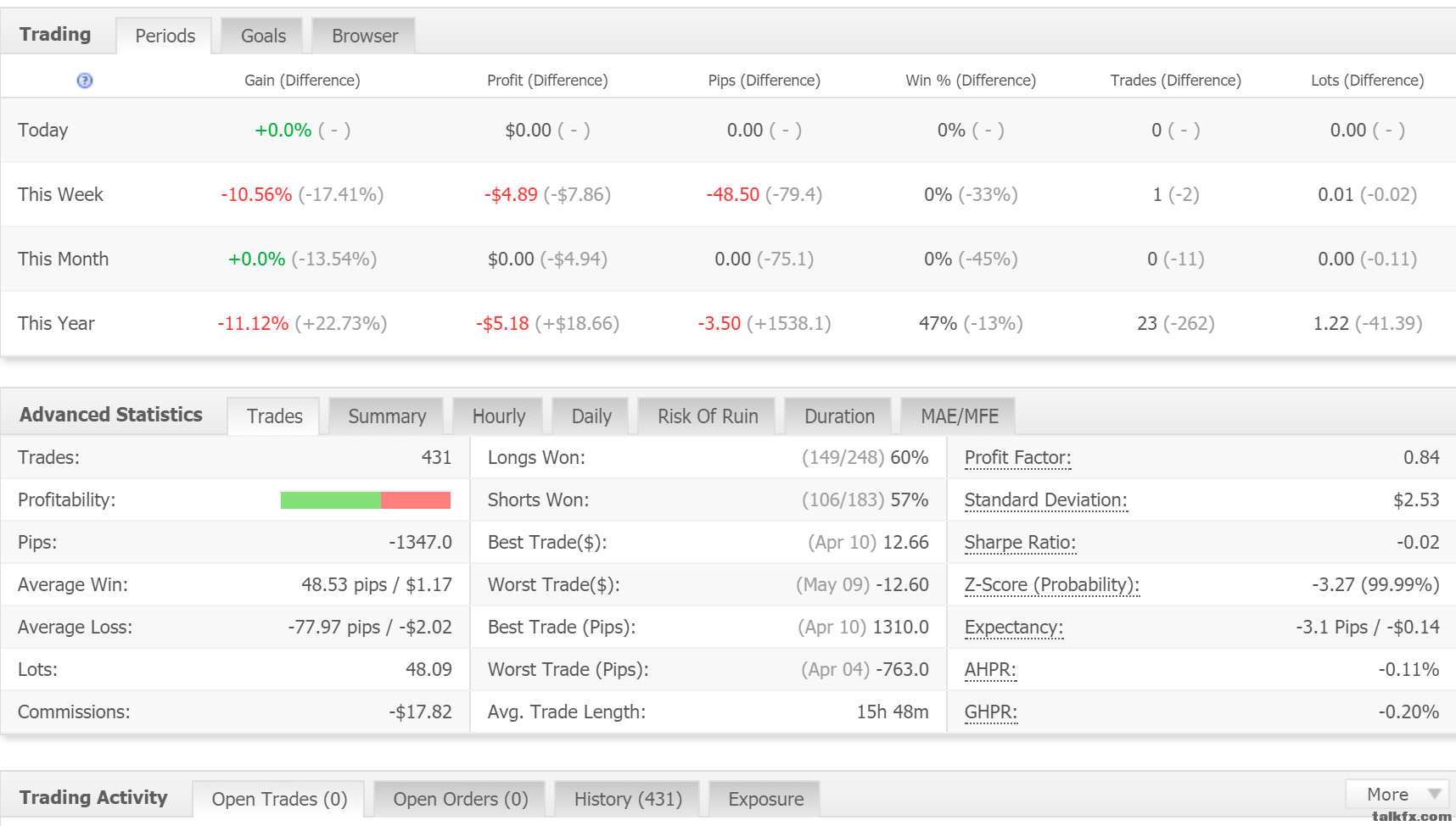Viewport: 1456px width, 826px height.
Task: Click This Week profit value -$4.89
Action: click(x=511, y=195)
